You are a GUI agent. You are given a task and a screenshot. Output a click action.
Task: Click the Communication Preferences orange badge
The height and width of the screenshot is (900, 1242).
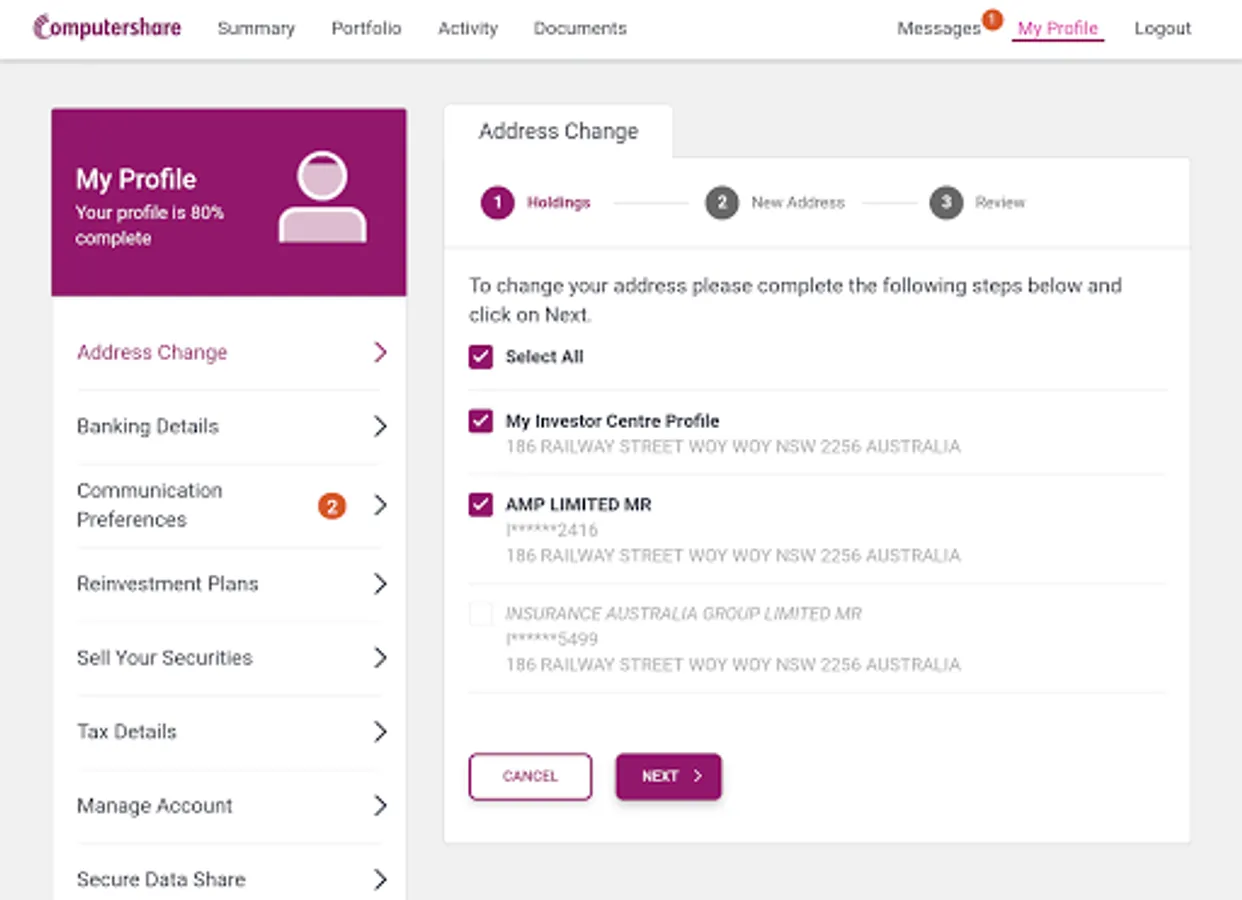[x=332, y=506]
